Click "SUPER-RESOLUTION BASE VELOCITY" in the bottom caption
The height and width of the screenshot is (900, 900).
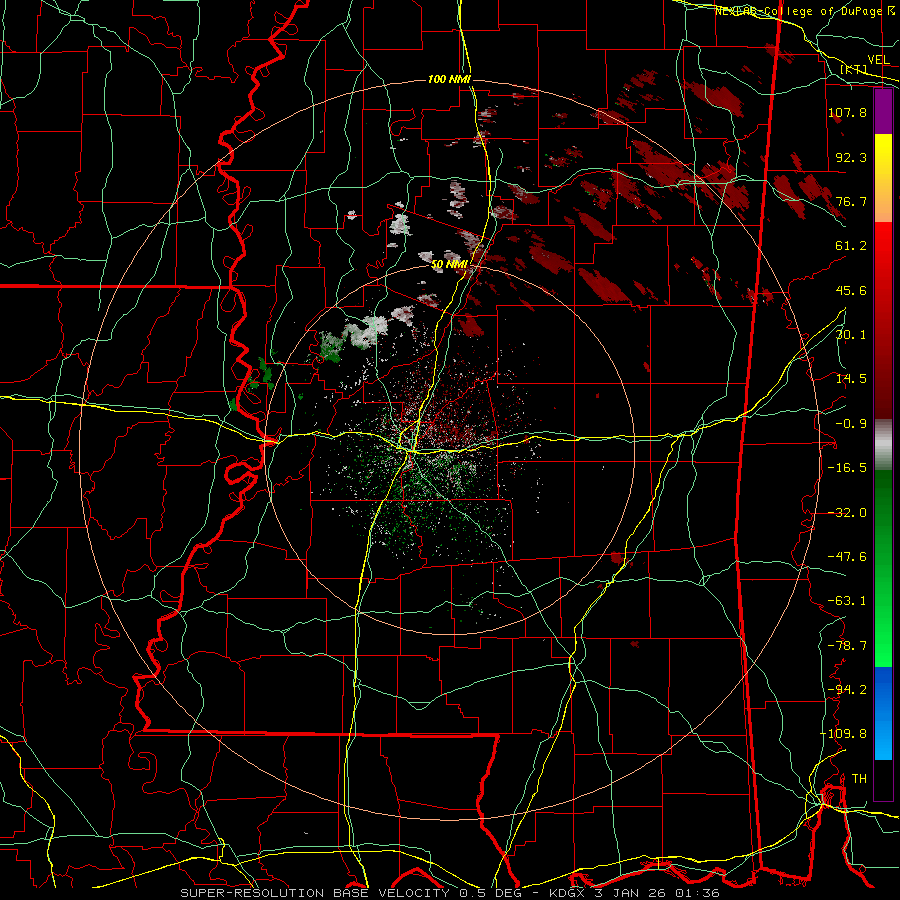317,893
